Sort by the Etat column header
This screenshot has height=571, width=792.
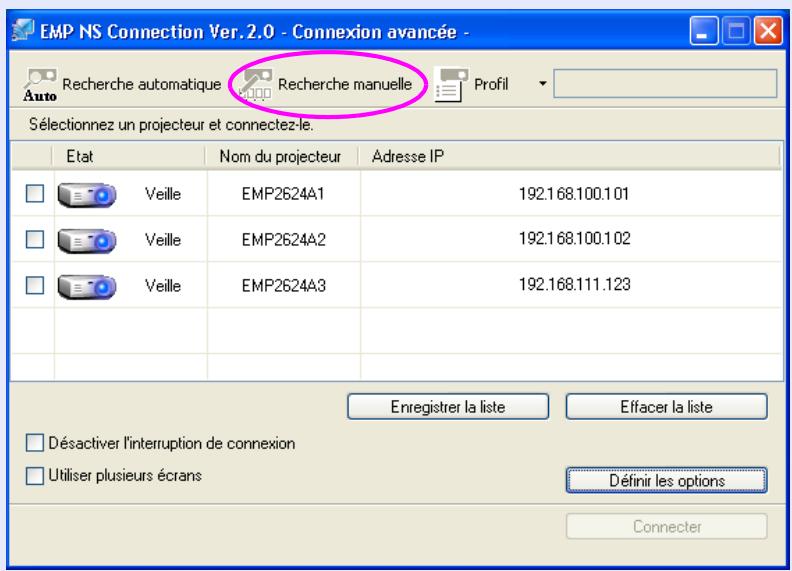[x=128, y=156]
